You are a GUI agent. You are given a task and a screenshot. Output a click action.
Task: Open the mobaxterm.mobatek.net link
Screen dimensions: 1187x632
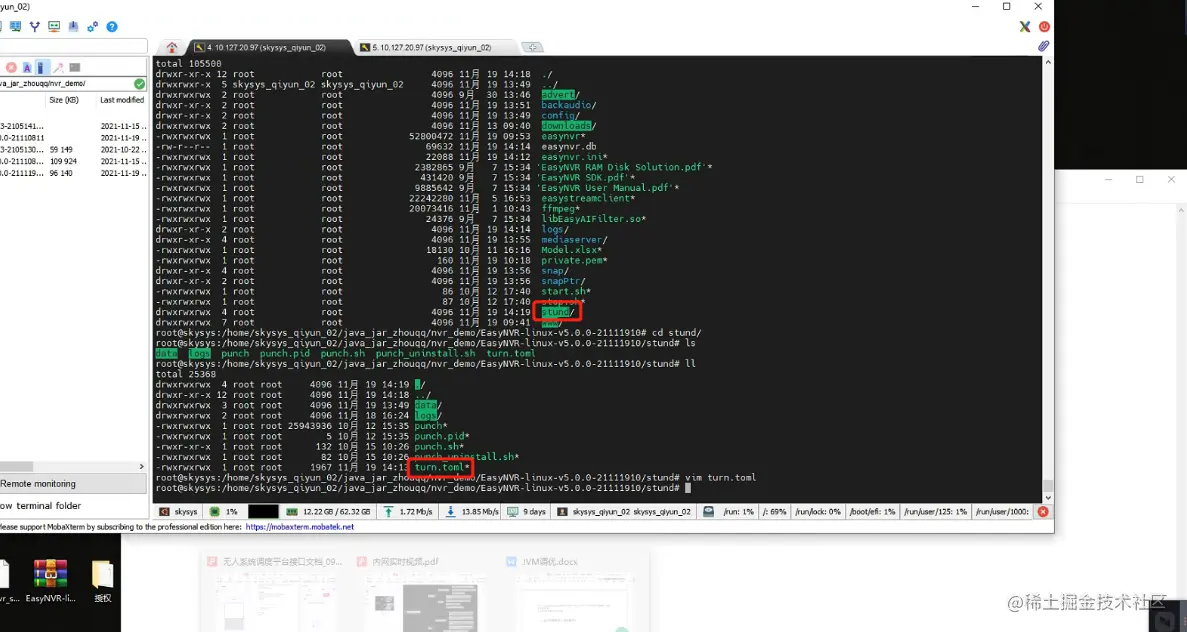tap(300, 527)
